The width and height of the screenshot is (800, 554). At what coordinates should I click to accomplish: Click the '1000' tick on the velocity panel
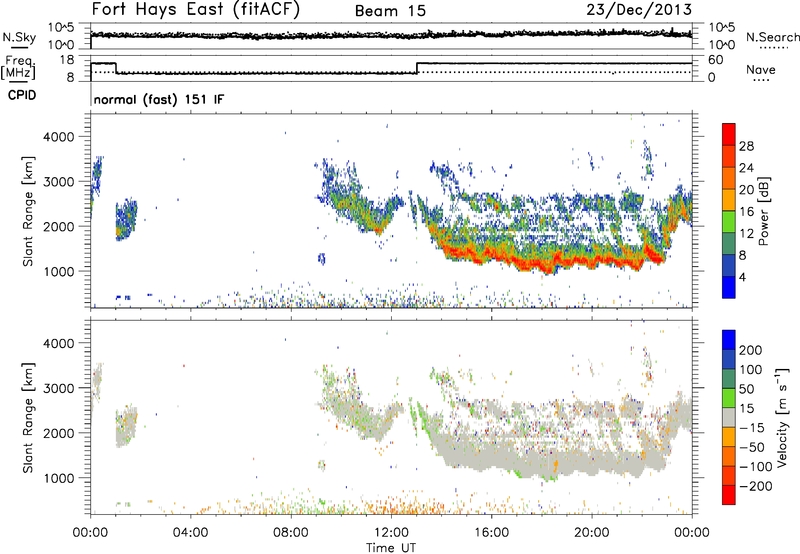coord(58,478)
